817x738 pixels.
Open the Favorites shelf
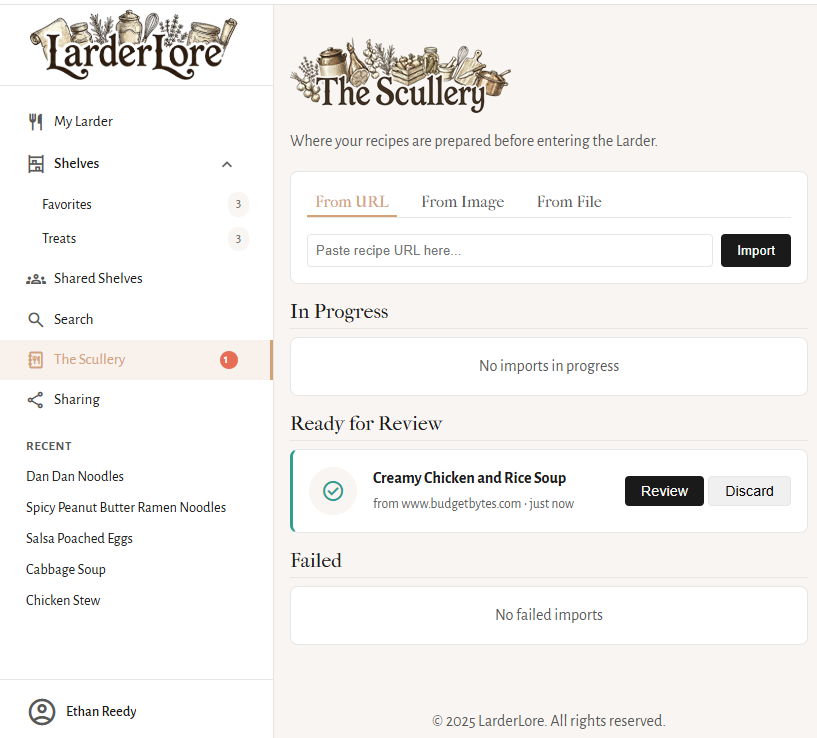66,204
